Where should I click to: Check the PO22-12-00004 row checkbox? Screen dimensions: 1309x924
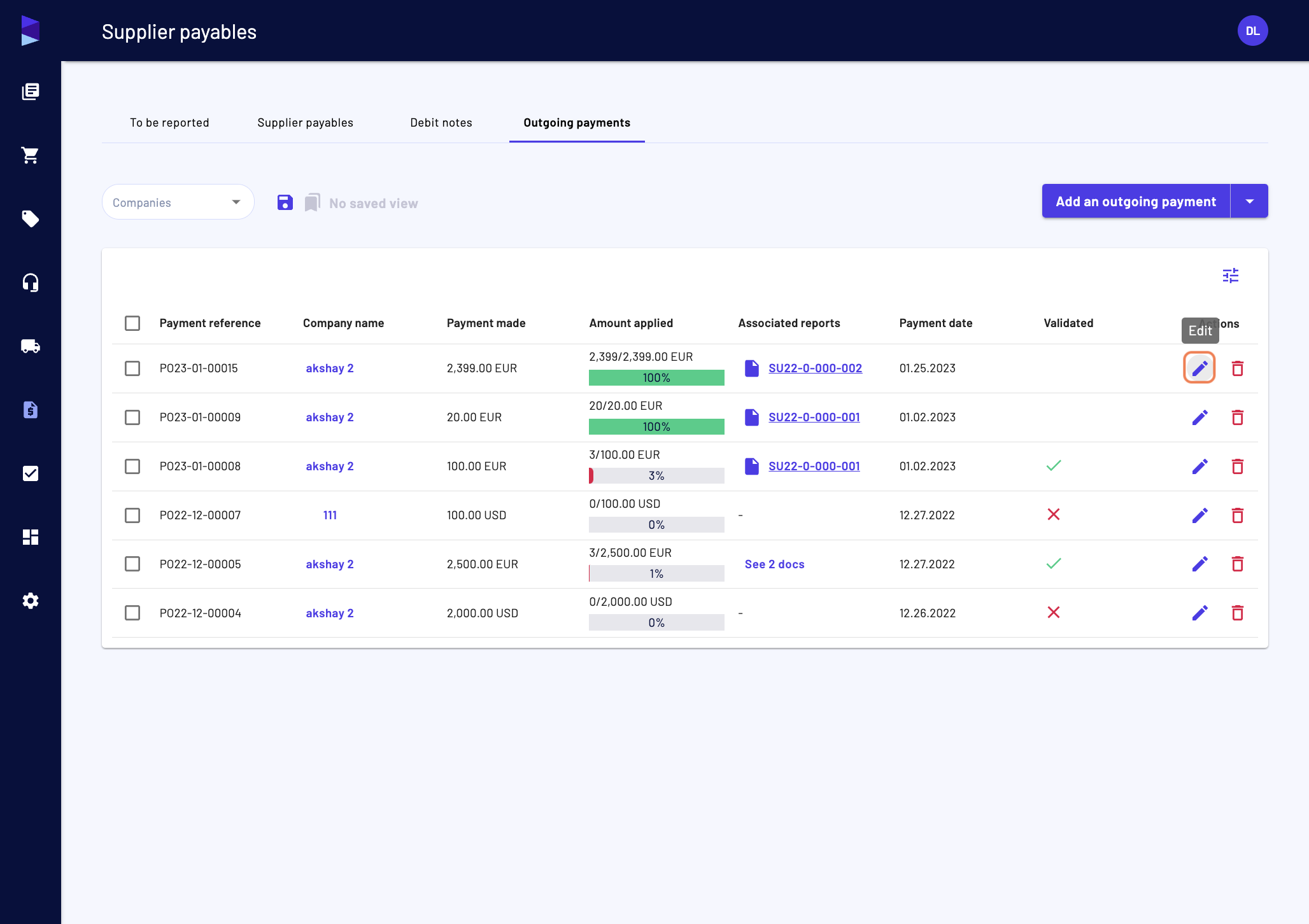coord(132,613)
